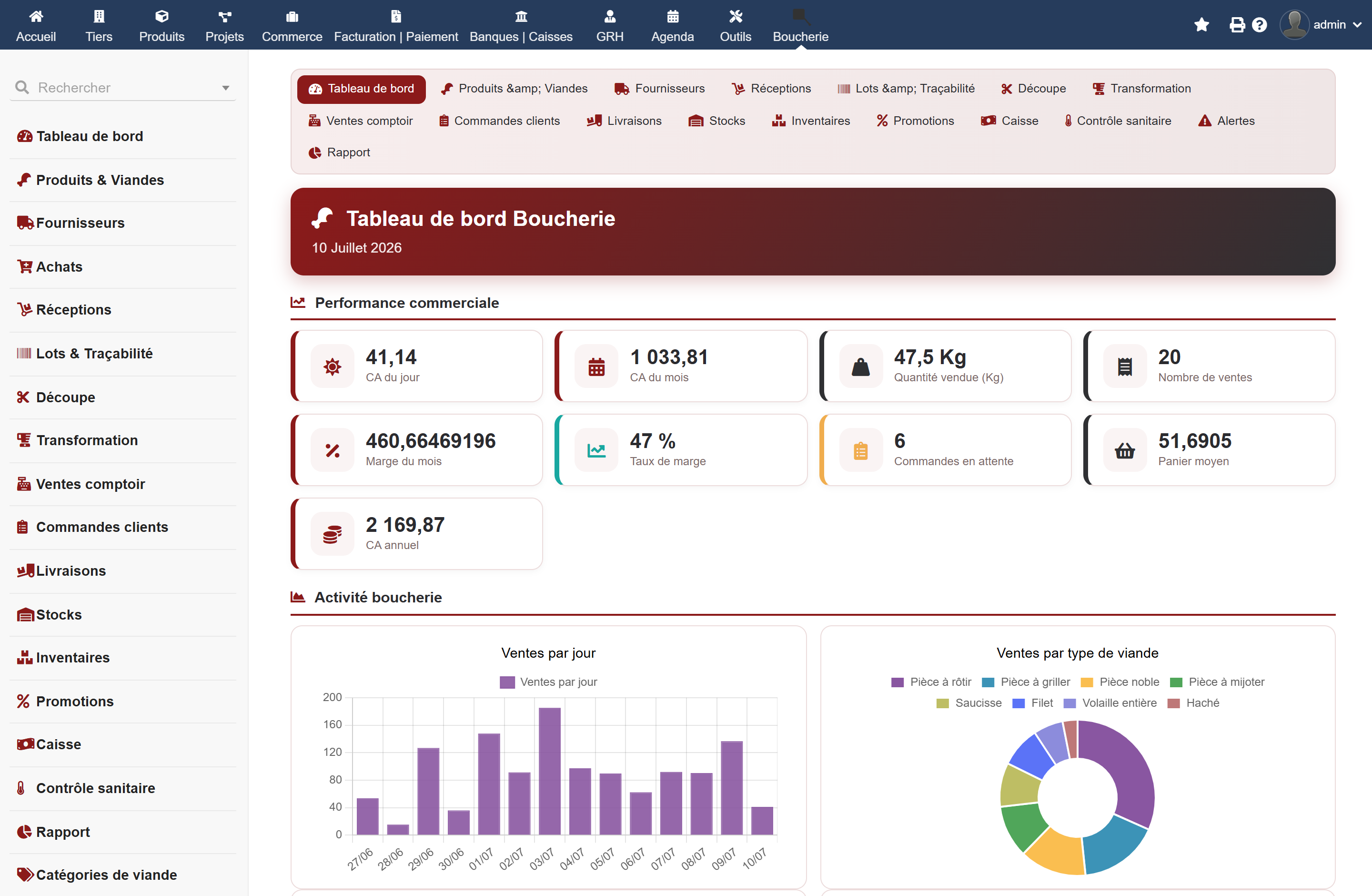Click the CA du mois calendar icon
Image resolution: width=1372 pixels, height=896 pixels.
click(596, 366)
